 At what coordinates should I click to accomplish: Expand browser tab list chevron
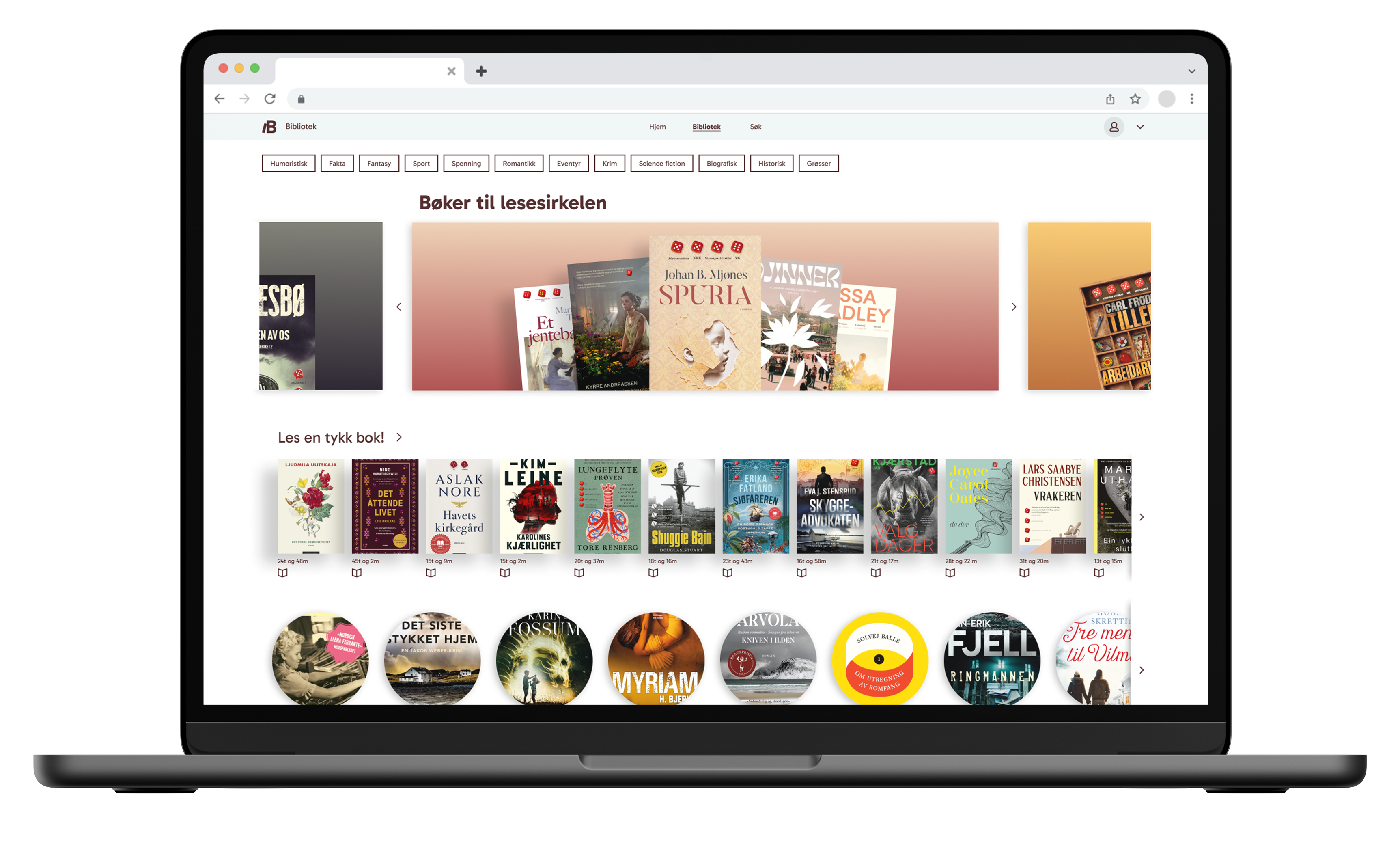[x=1191, y=71]
